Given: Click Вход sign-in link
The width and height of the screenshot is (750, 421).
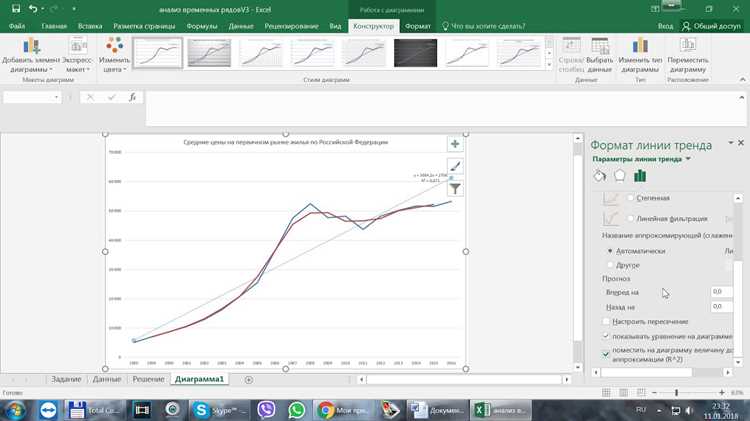Looking at the screenshot, I should pyautogui.click(x=665, y=26).
